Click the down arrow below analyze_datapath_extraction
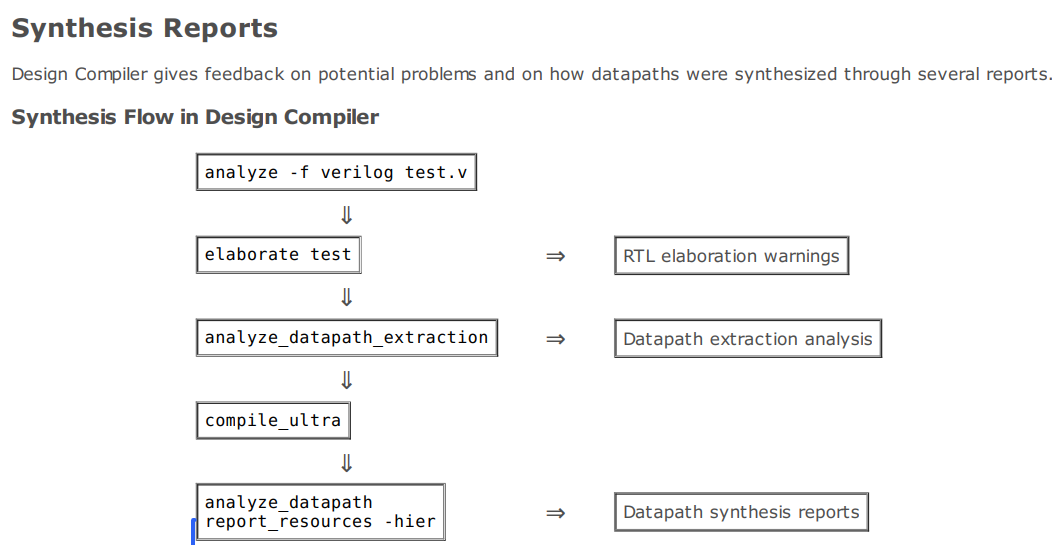The image size is (1057, 545). [346, 380]
